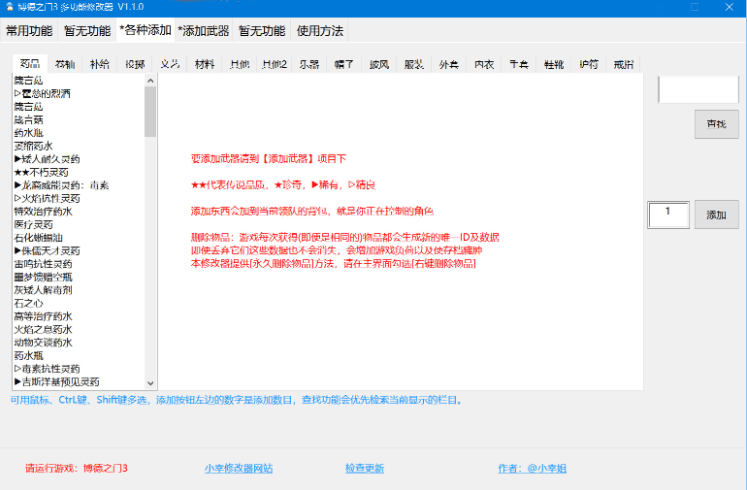Screen dimensions: 747x490
Task: Open the 帽子 sub-tab
Action: (344, 64)
